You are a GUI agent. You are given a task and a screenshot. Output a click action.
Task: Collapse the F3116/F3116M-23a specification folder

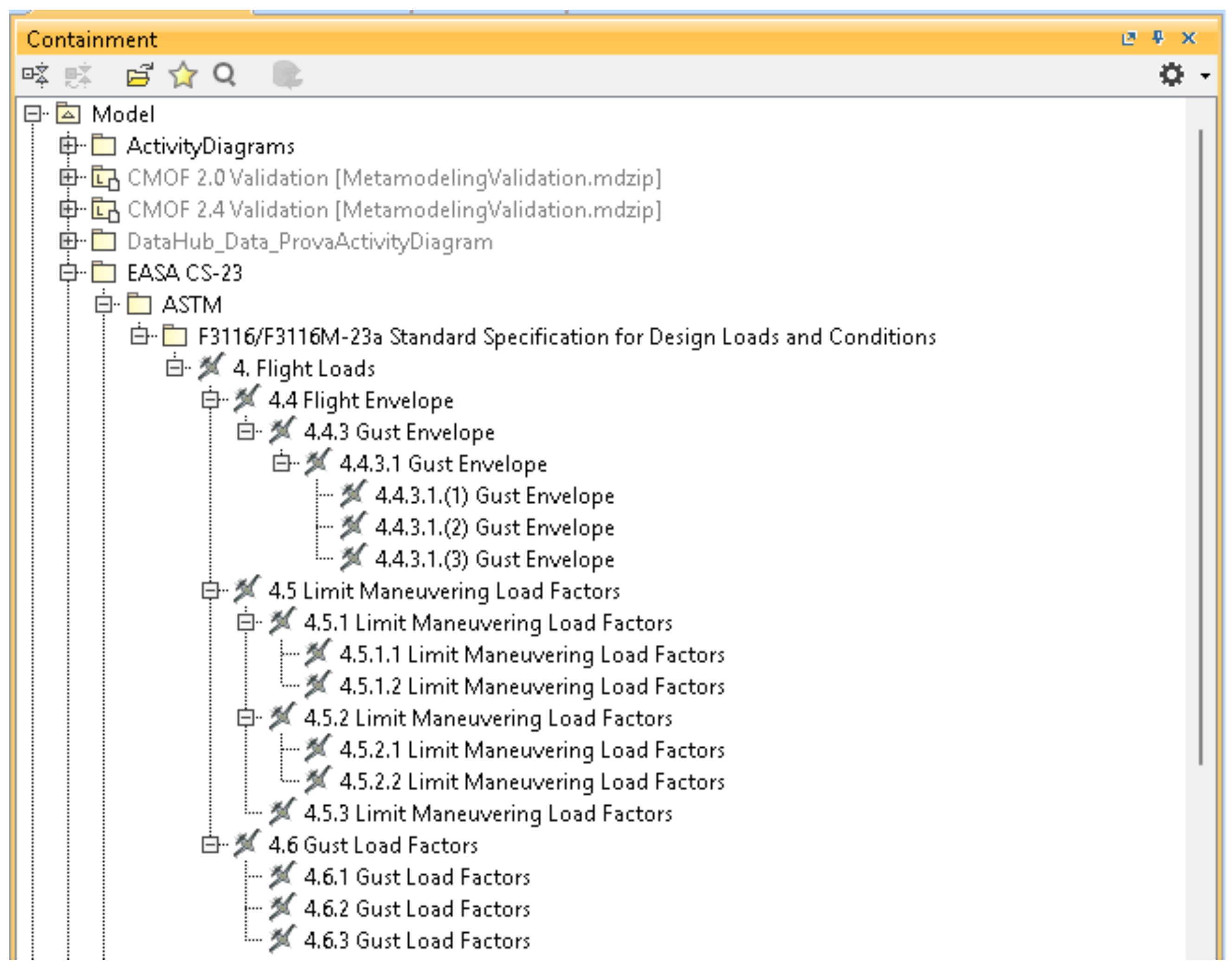(139, 336)
